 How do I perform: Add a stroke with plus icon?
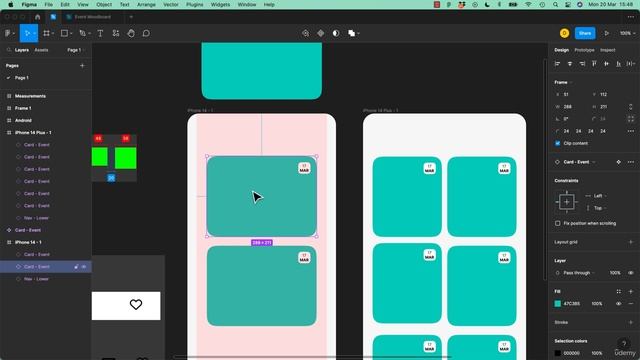click(631, 322)
